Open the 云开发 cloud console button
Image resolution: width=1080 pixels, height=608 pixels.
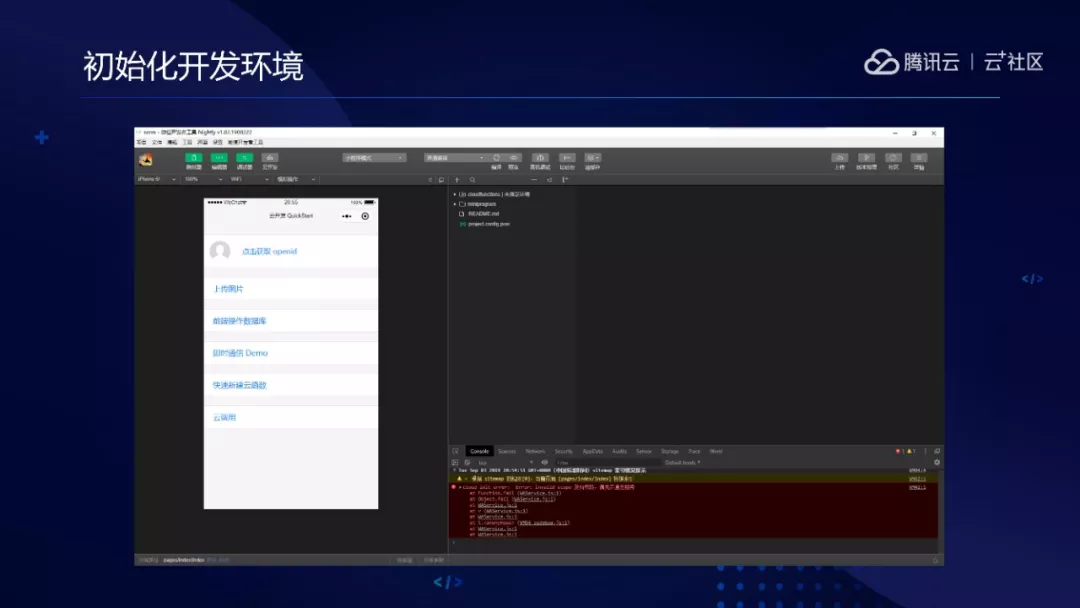[270, 158]
